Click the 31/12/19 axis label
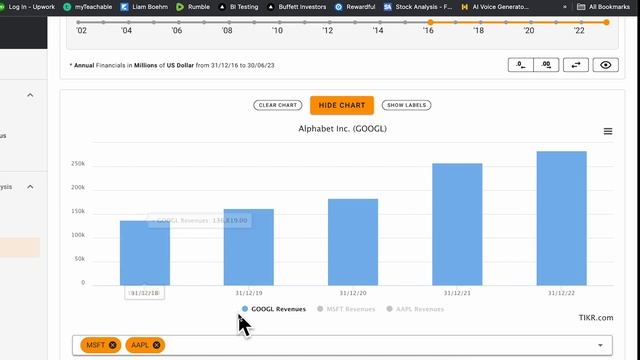 pos(249,293)
